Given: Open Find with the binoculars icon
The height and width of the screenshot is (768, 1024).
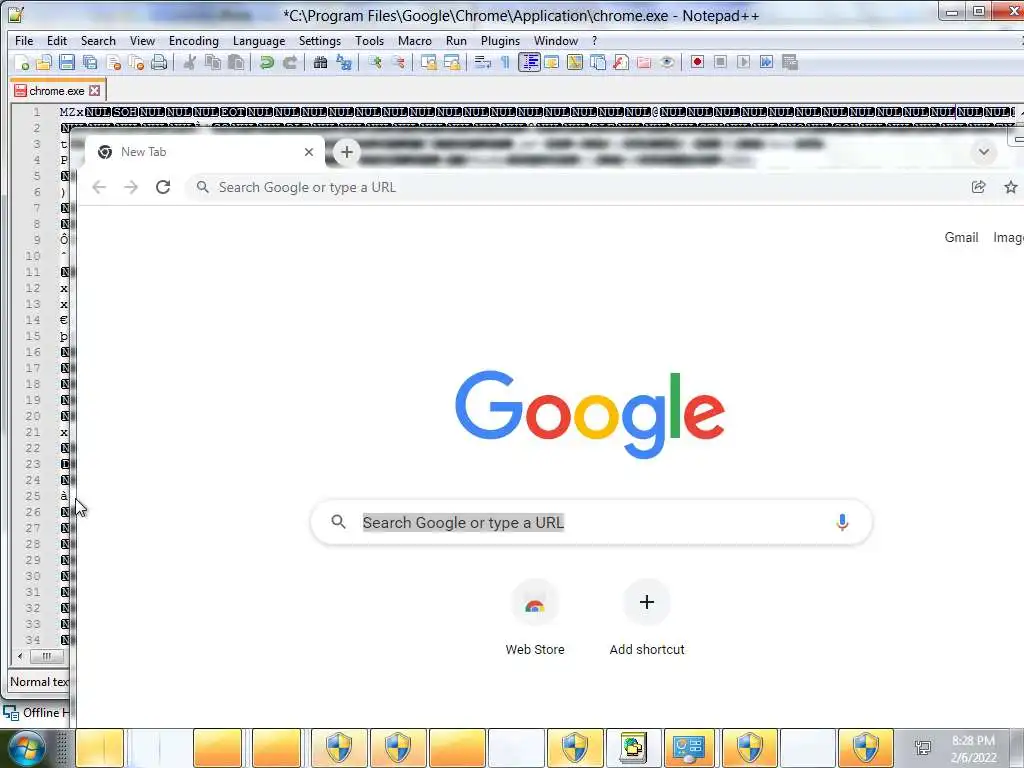Looking at the screenshot, I should click(321, 62).
